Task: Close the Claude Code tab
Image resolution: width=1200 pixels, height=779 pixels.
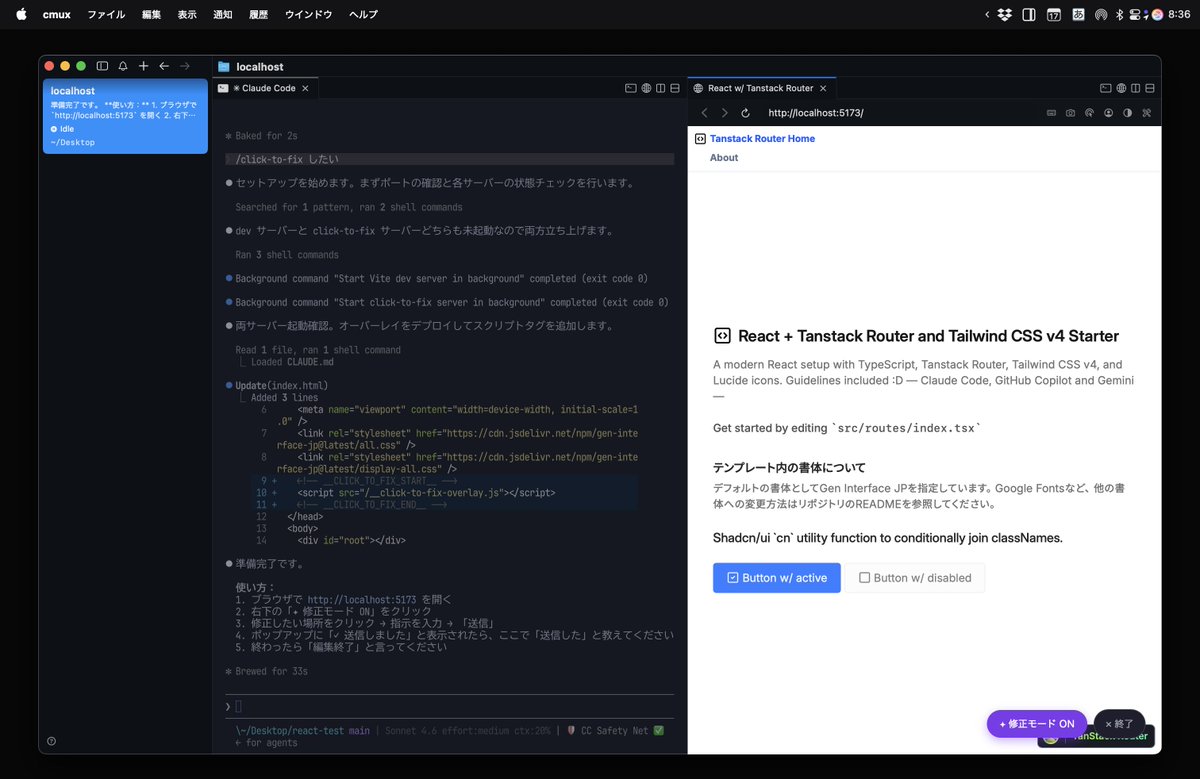Action: (306, 88)
